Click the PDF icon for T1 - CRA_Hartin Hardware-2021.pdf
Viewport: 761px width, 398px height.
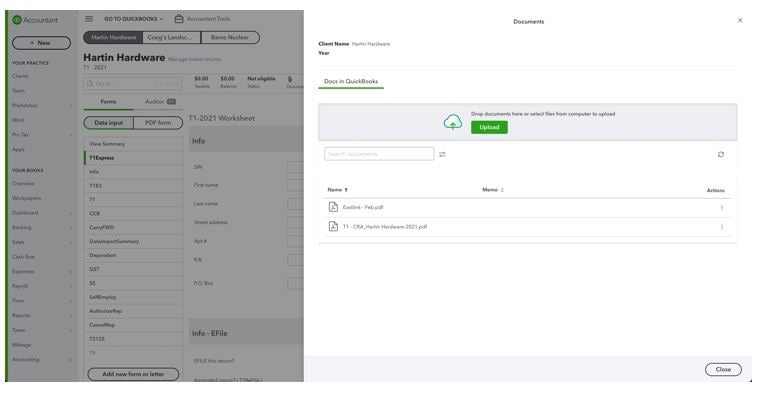(333, 227)
